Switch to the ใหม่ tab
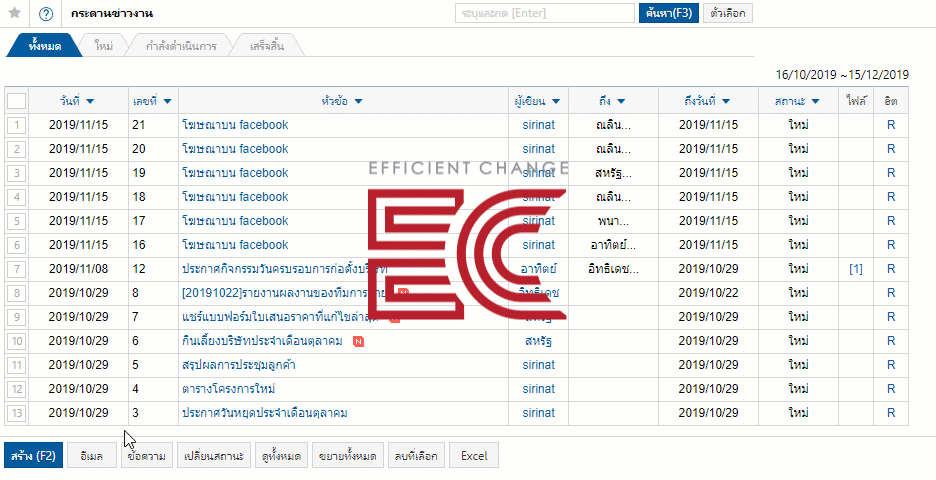Screen dimensions: 936x480 tap(104, 46)
